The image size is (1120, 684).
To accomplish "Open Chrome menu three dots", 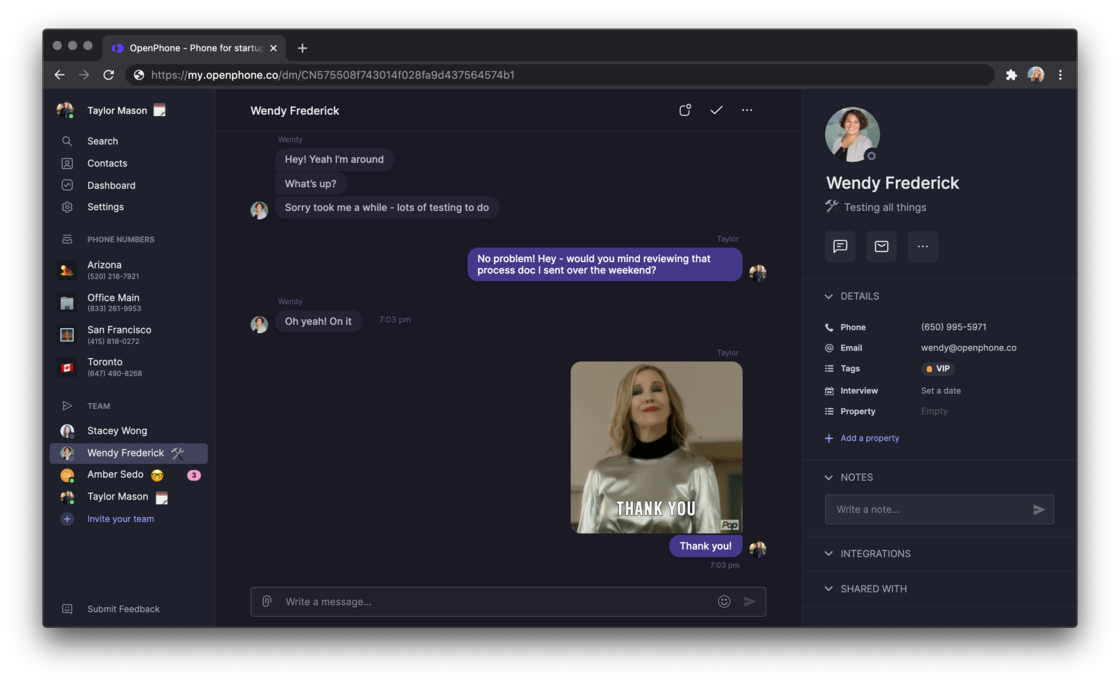I will click(x=1060, y=75).
